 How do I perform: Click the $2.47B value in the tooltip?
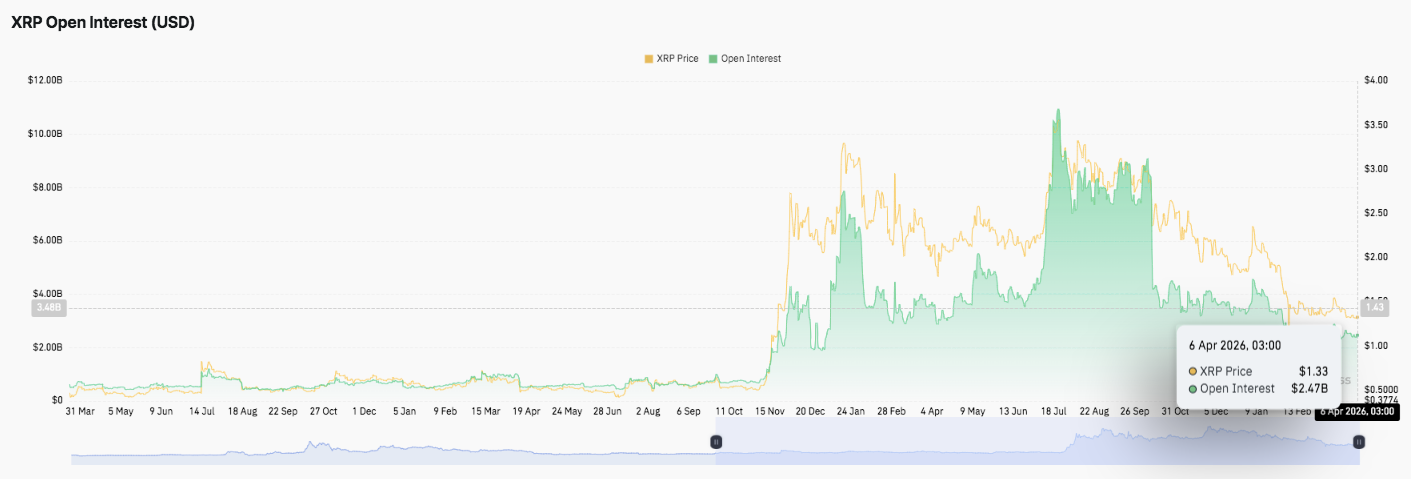pyautogui.click(x=1309, y=388)
